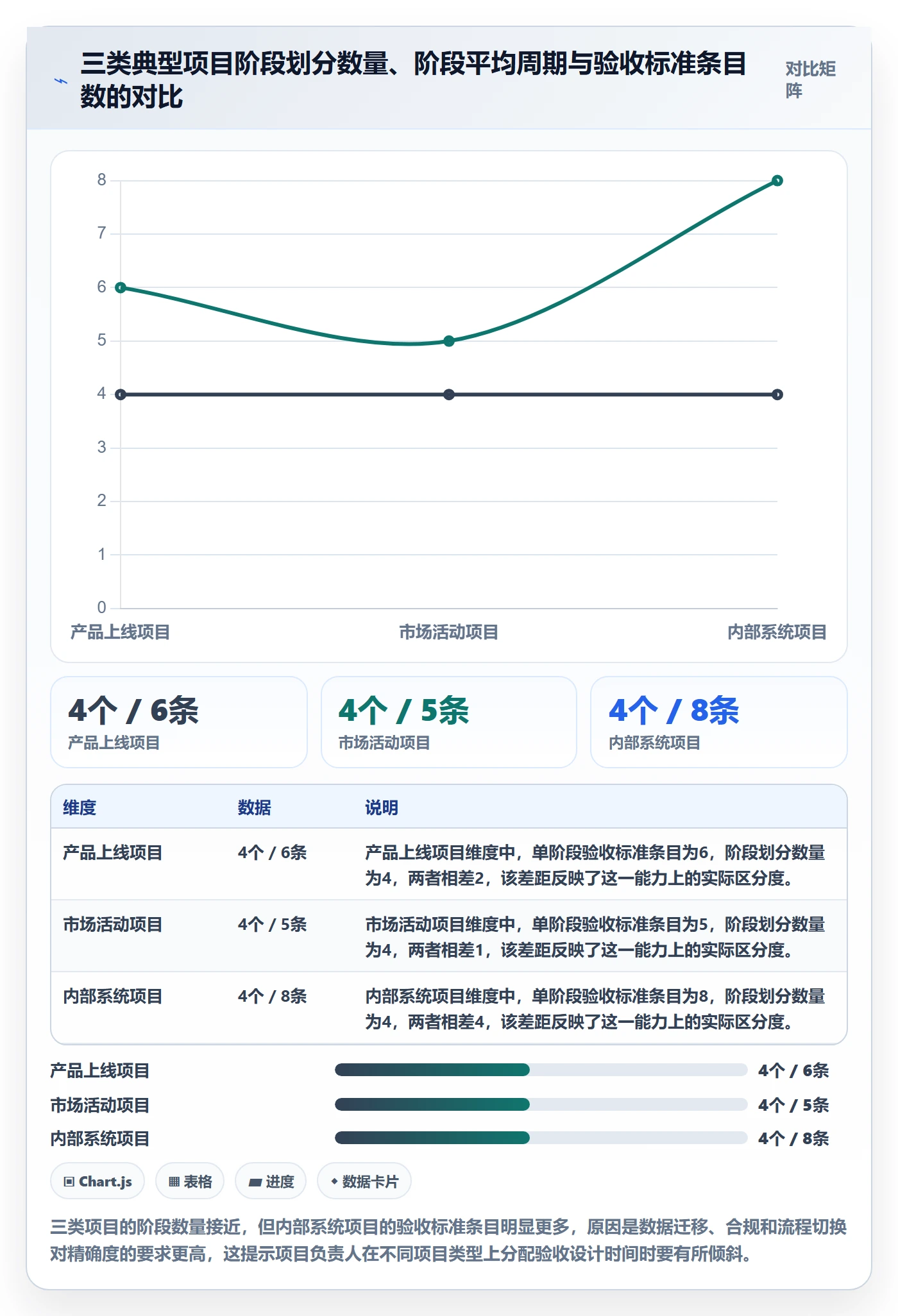The width and height of the screenshot is (898, 1316).
Task: Click the green chart point at value 6
Action: pos(121,287)
